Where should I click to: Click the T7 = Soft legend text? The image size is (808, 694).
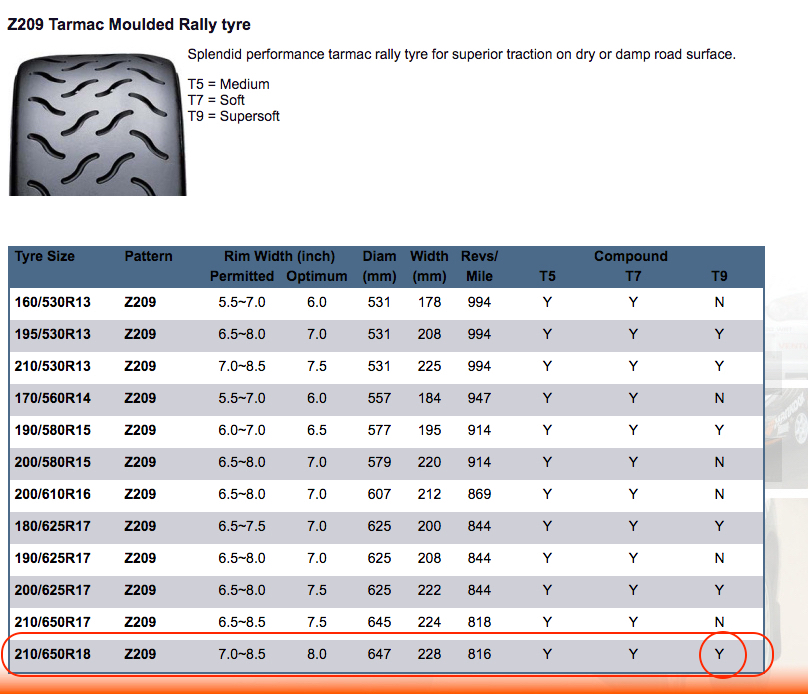pos(216,100)
